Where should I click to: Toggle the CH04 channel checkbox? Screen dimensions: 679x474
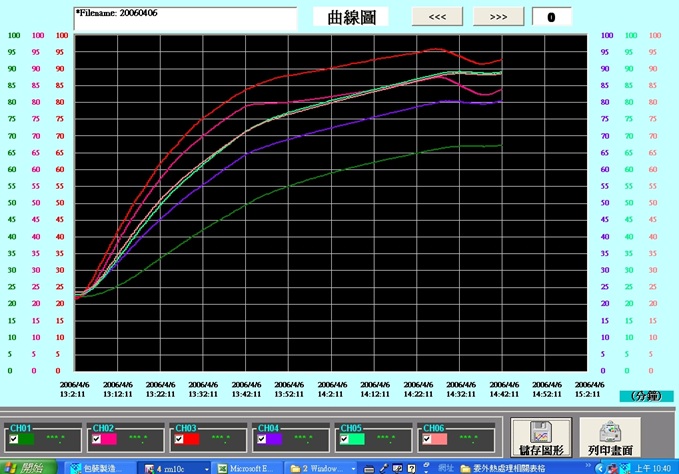pyautogui.click(x=262, y=439)
